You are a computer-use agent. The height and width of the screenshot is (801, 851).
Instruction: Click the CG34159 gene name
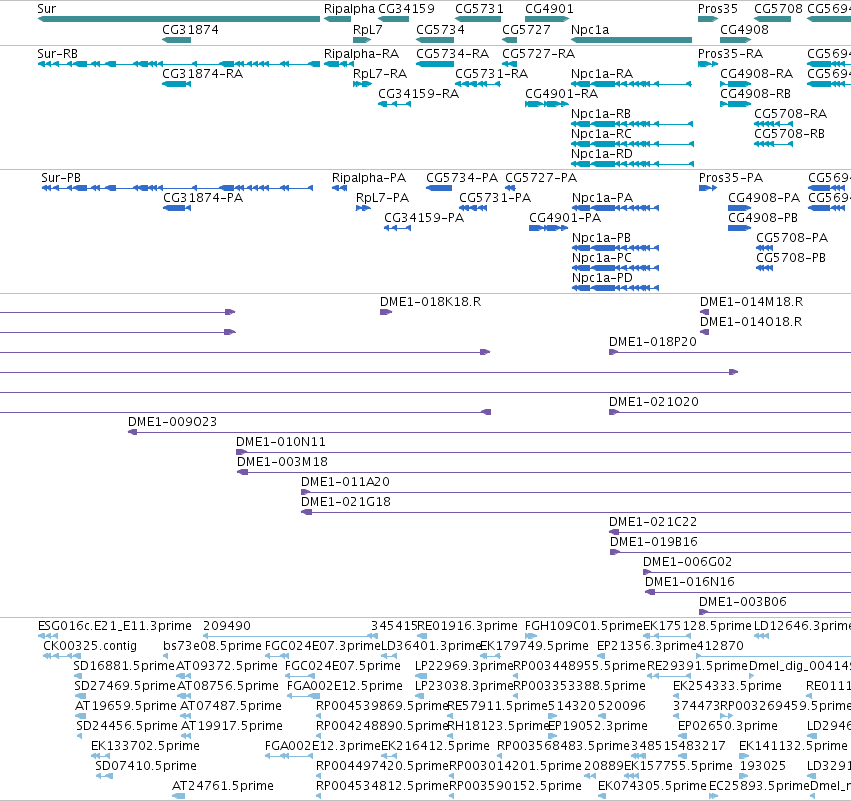(406, 9)
